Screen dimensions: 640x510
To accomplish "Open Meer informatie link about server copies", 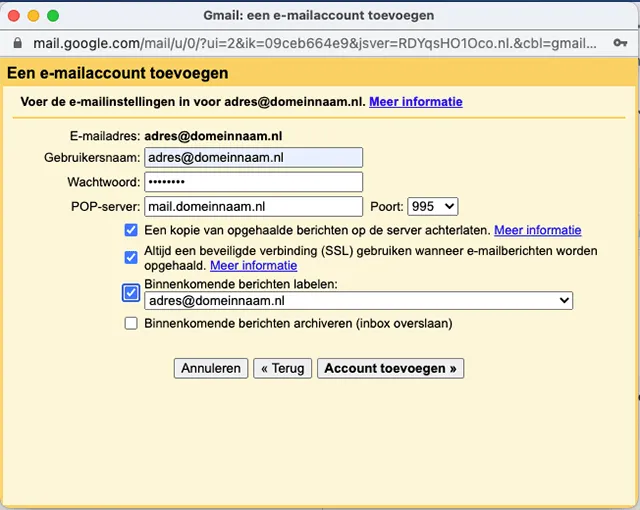I will 538,230.
